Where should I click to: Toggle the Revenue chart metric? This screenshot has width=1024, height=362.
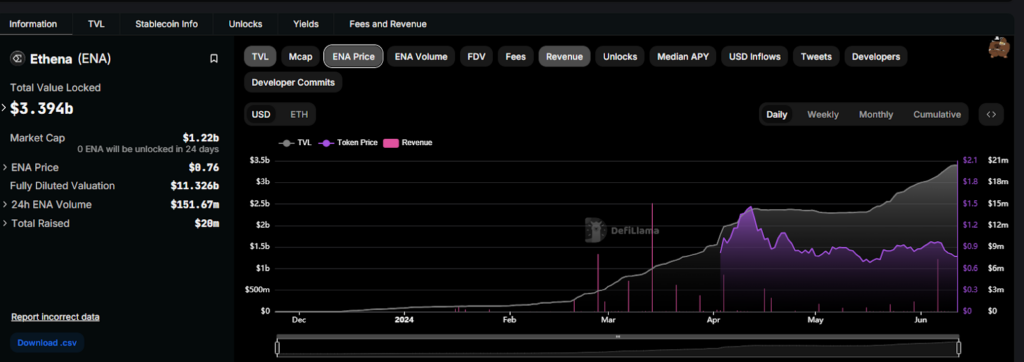pos(564,57)
